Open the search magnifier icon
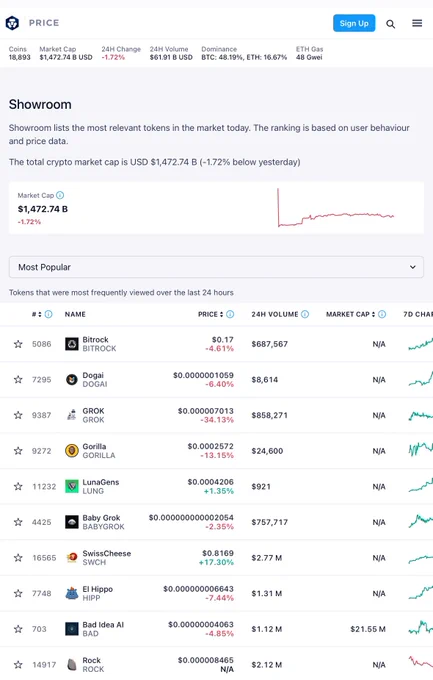 pyautogui.click(x=390, y=24)
